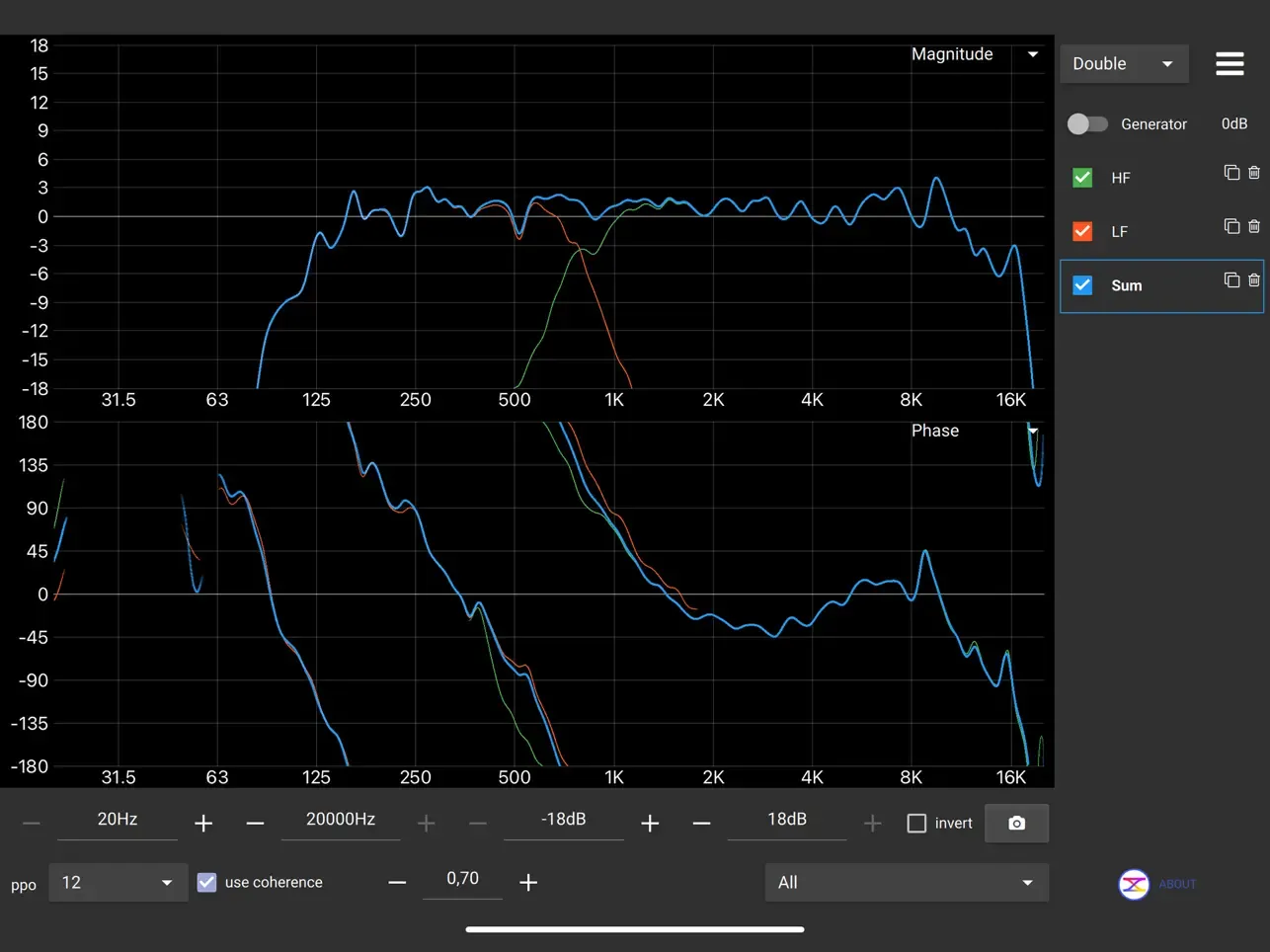Open the hamburger menu

pos(1230,63)
